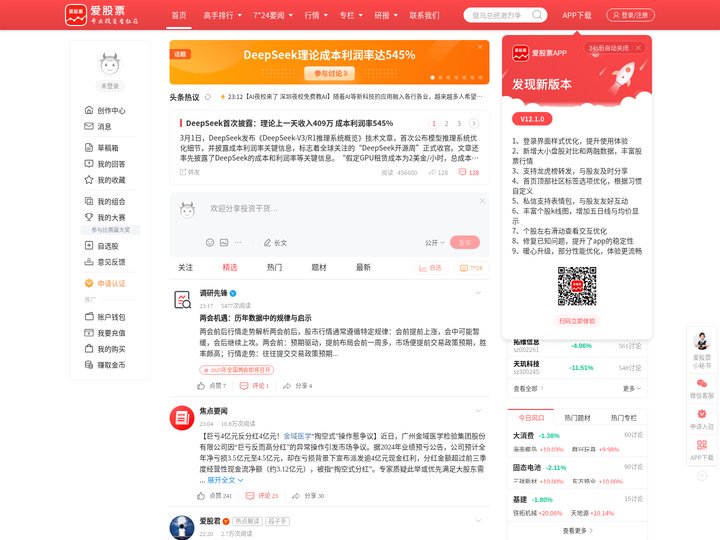Open 微信客服 in the floating sidebar

point(702,388)
